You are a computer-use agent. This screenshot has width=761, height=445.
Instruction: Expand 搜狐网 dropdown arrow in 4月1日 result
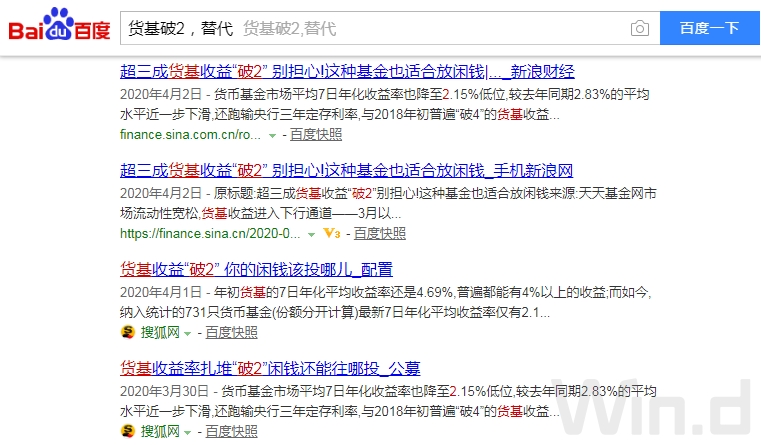pos(187,333)
